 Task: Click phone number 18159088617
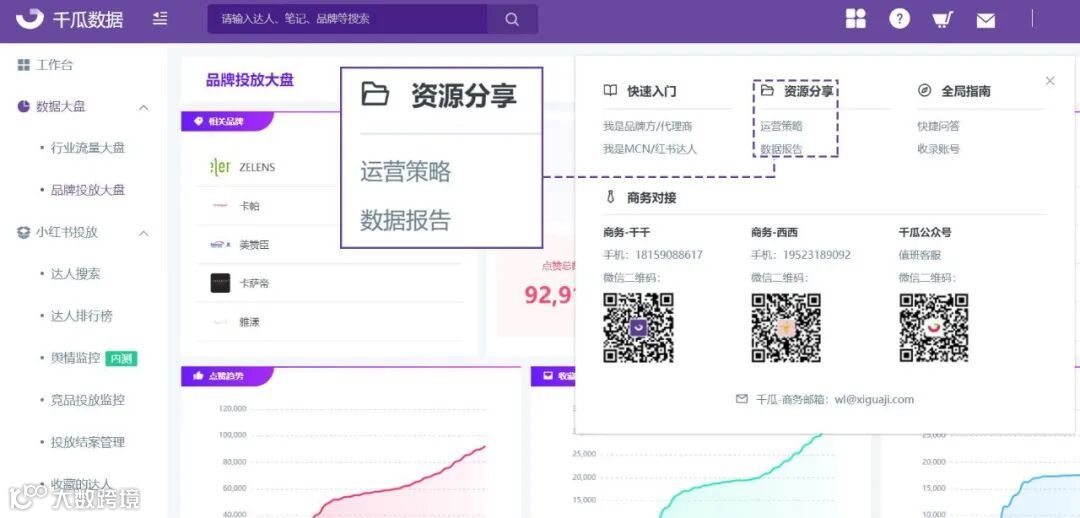point(668,255)
